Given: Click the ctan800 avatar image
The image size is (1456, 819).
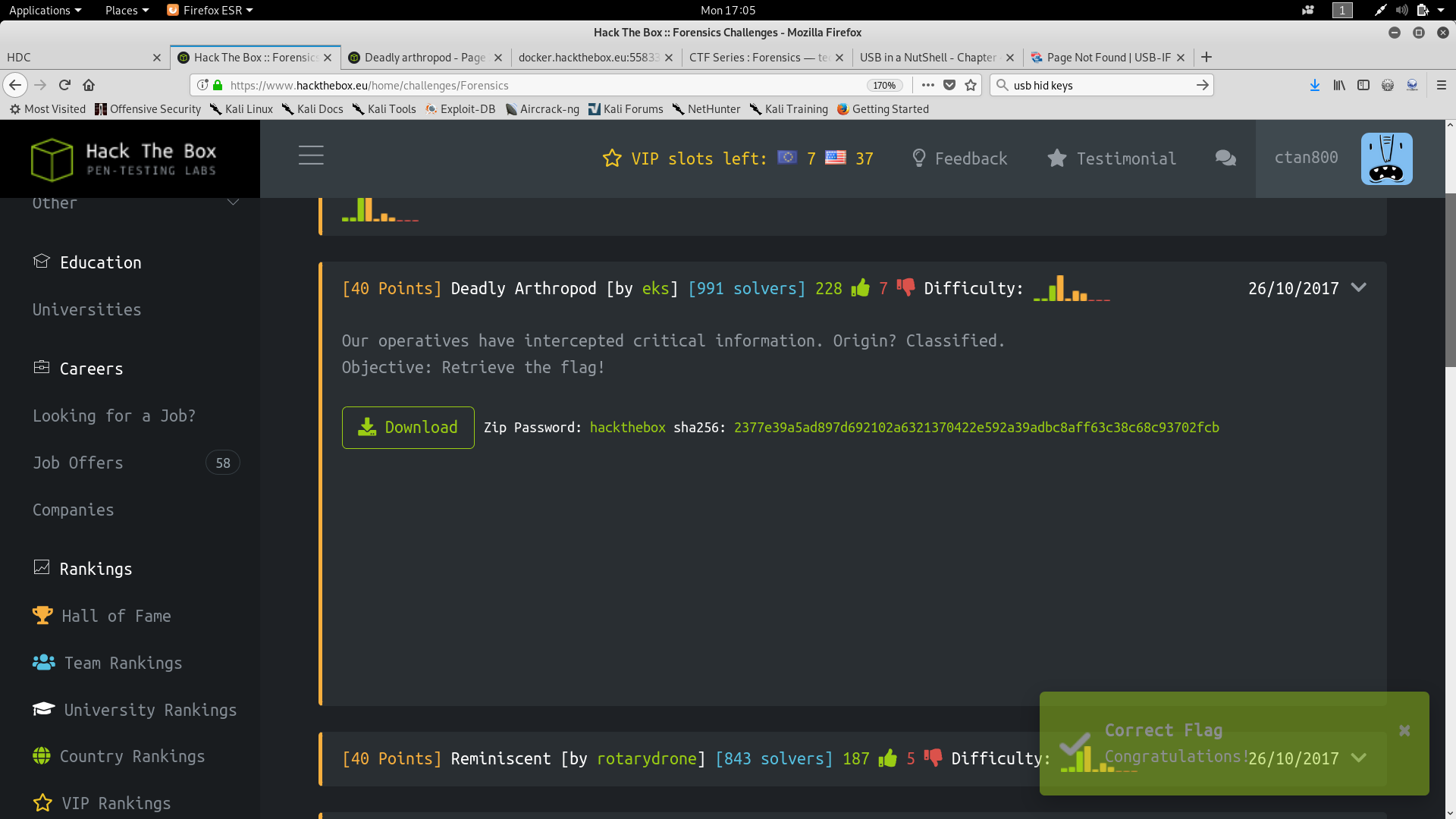Looking at the screenshot, I should pos(1386,158).
